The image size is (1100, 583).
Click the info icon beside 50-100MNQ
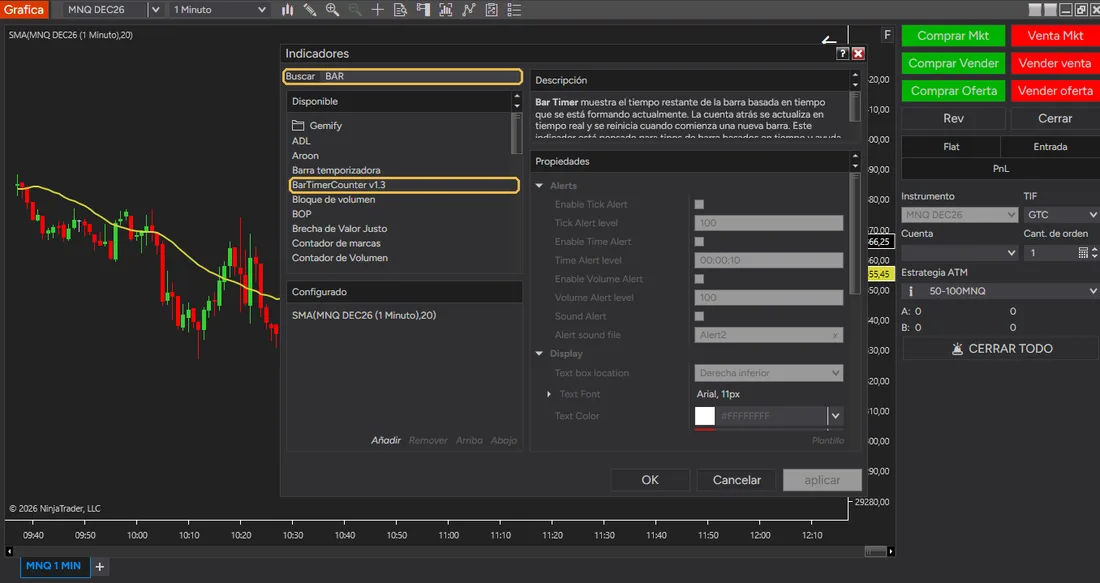point(911,291)
